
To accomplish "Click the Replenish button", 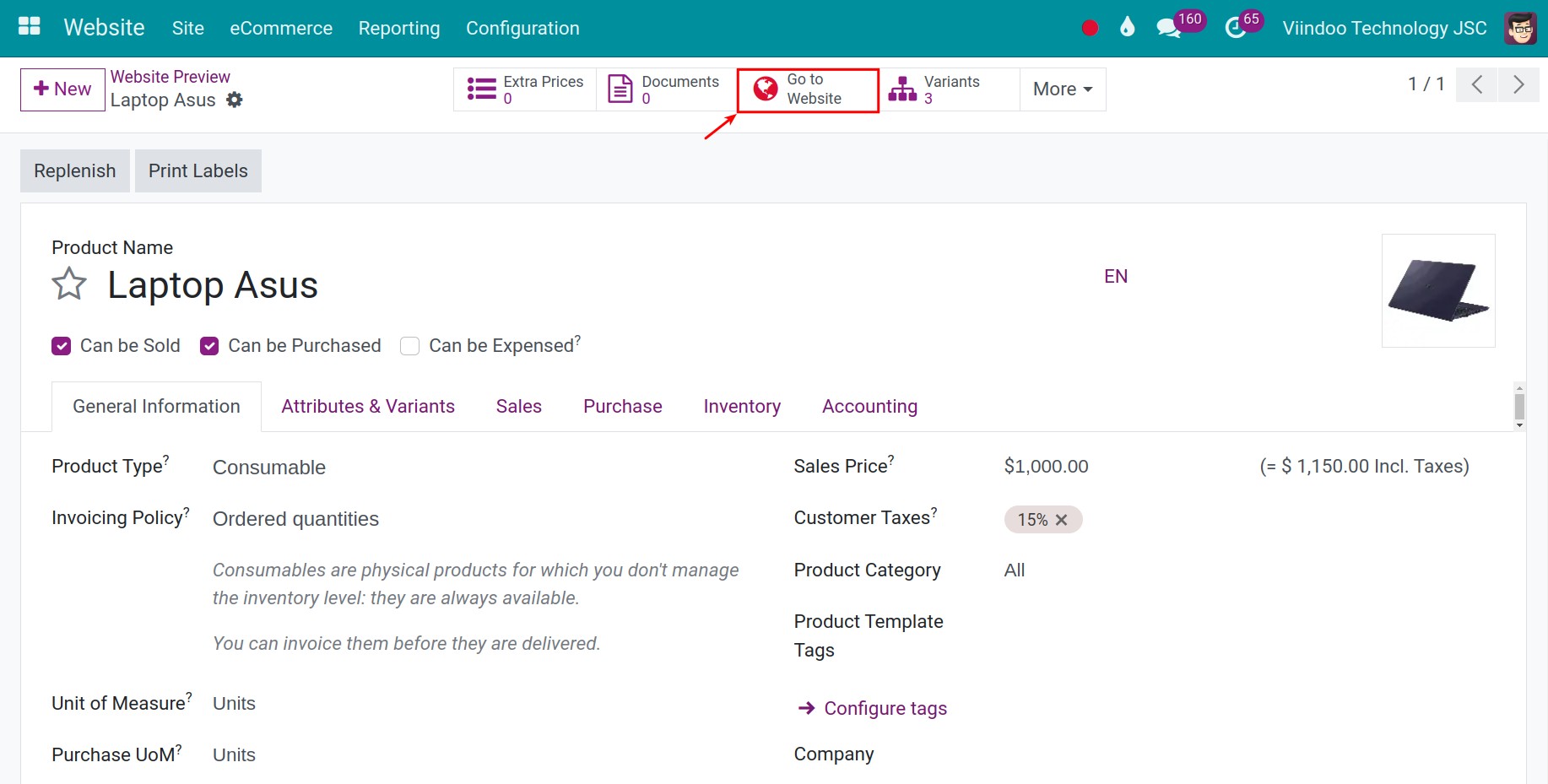I will [75, 171].
